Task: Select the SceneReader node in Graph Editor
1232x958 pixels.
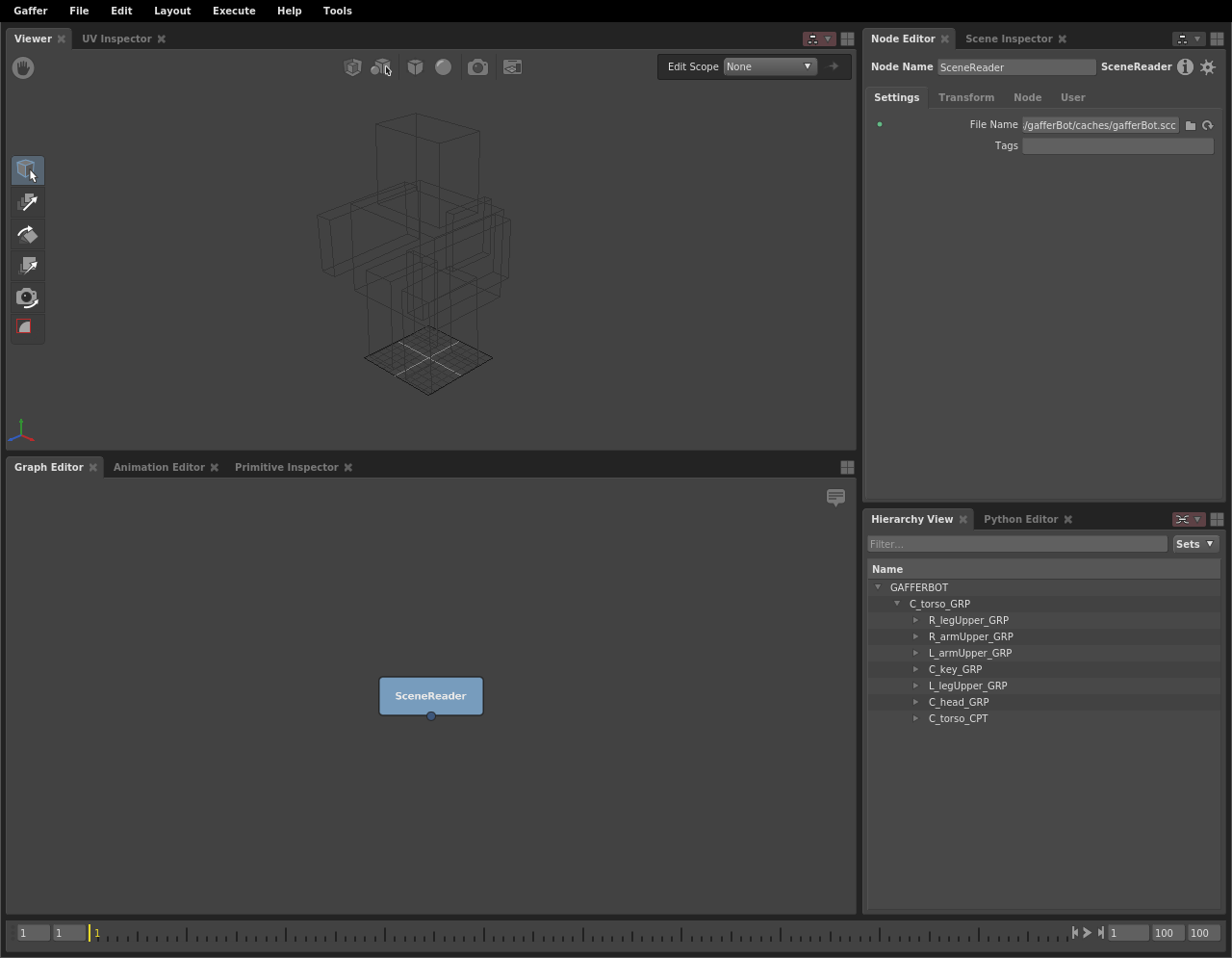Action: pyautogui.click(x=431, y=696)
